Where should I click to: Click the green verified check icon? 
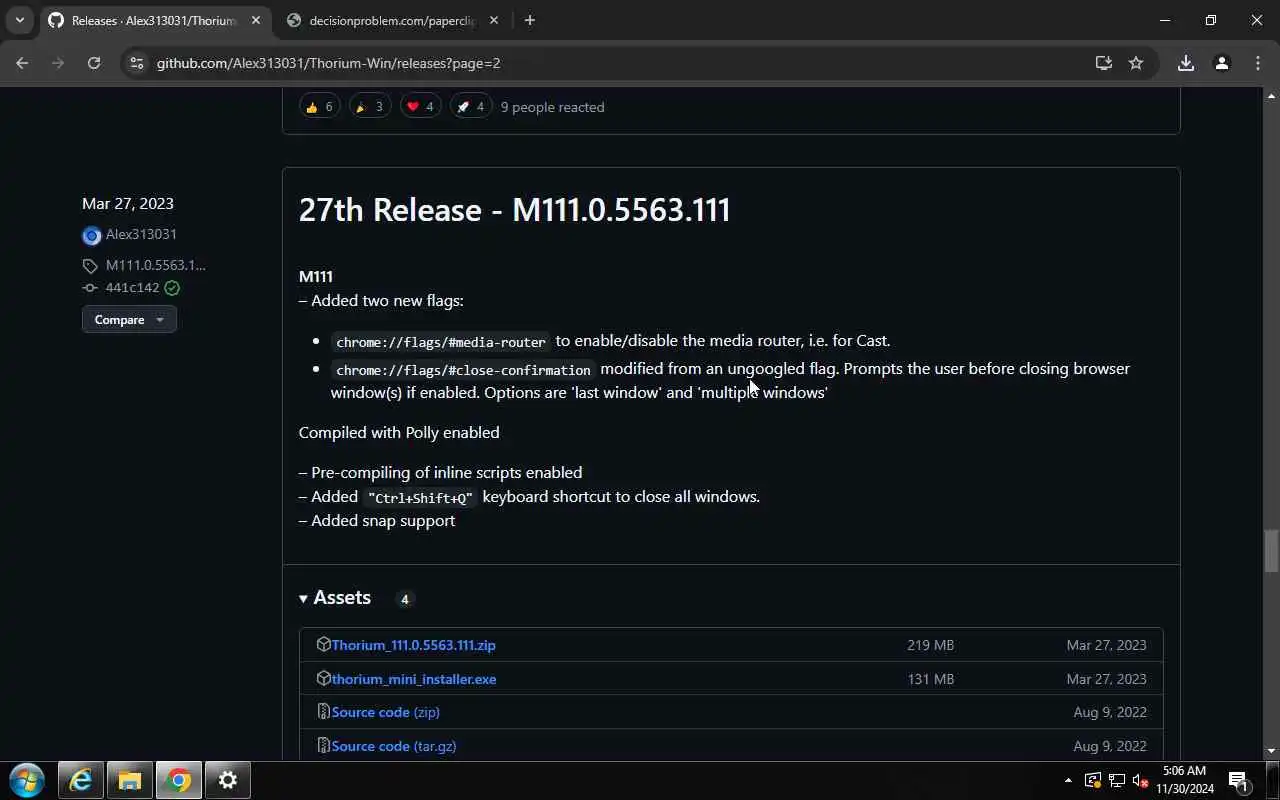point(172,288)
